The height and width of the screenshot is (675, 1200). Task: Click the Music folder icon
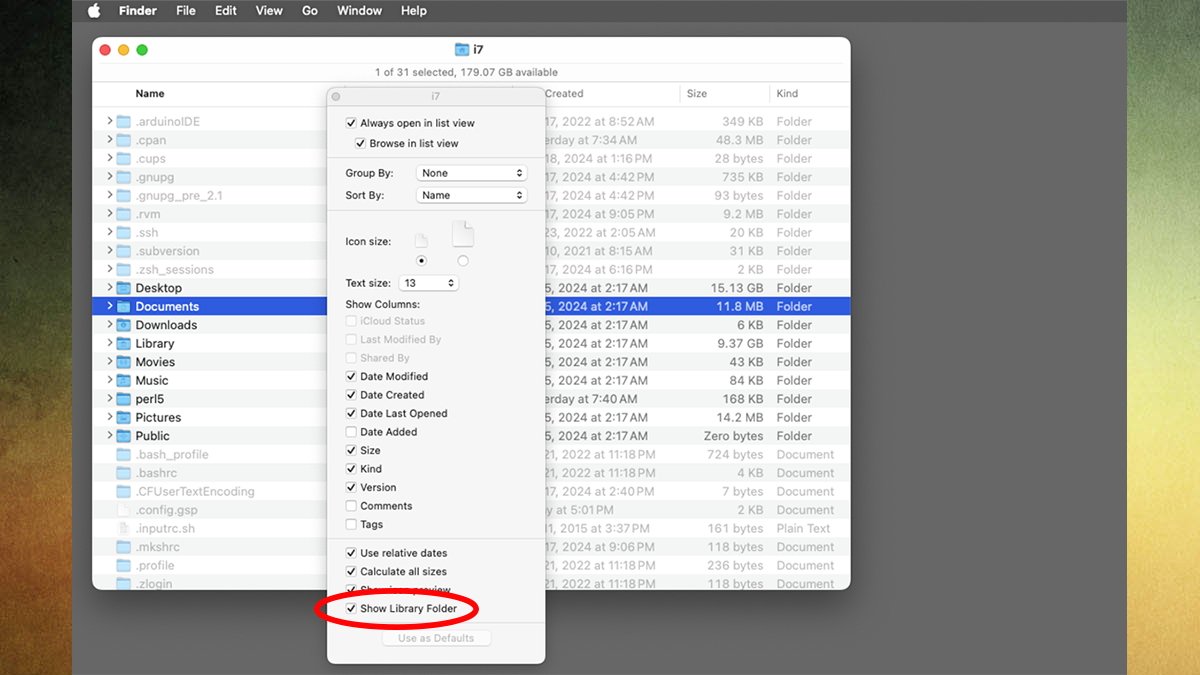124,381
